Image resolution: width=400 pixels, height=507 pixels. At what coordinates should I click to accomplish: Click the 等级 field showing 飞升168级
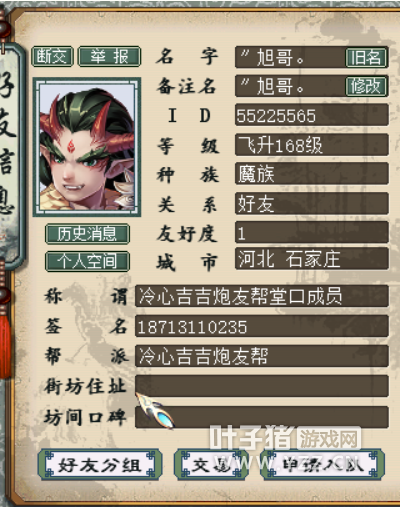[x=312, y=145]
